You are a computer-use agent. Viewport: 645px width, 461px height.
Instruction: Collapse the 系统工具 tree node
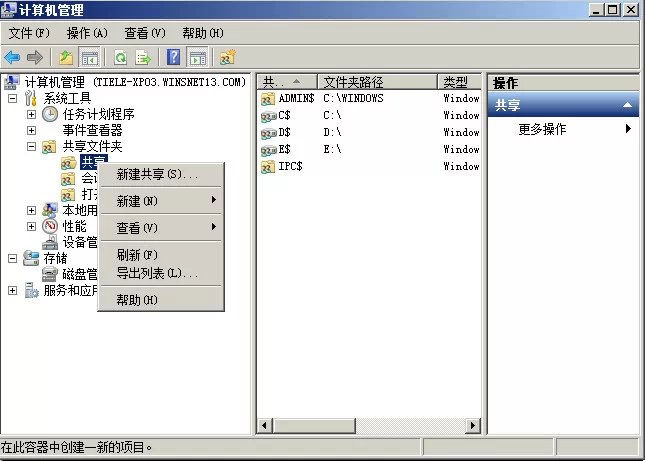pyautogui.click(x=12, y=98)
